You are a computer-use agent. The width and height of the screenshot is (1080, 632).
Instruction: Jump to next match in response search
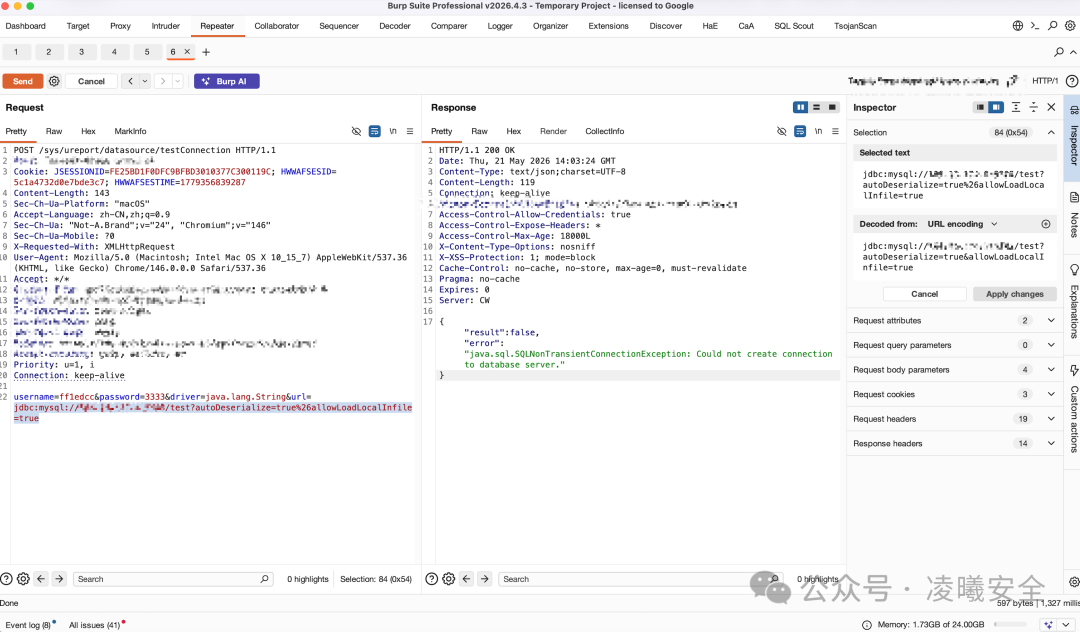tap(485, 579)
